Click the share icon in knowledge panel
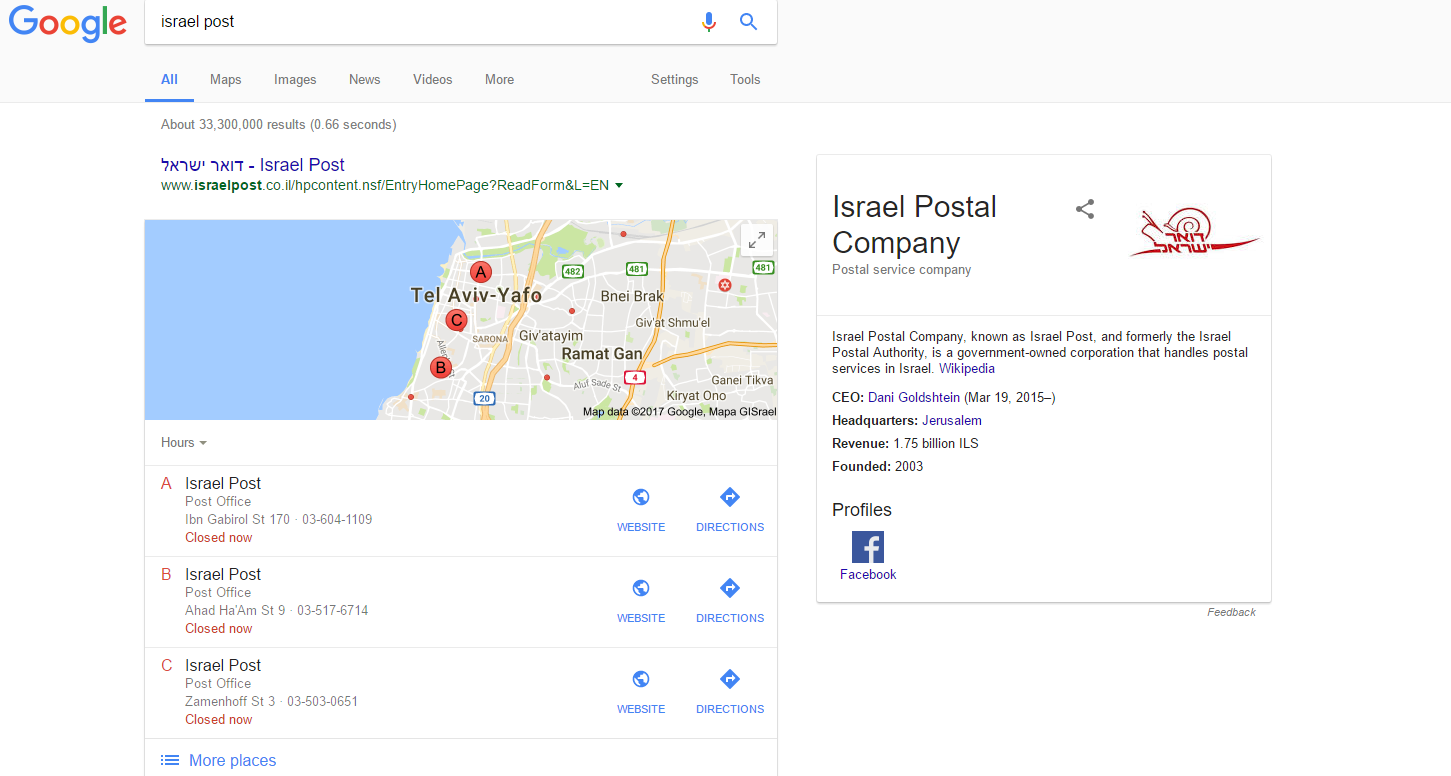The height and width of the screenshot is (776, 1451). (x=1085, y=209)
